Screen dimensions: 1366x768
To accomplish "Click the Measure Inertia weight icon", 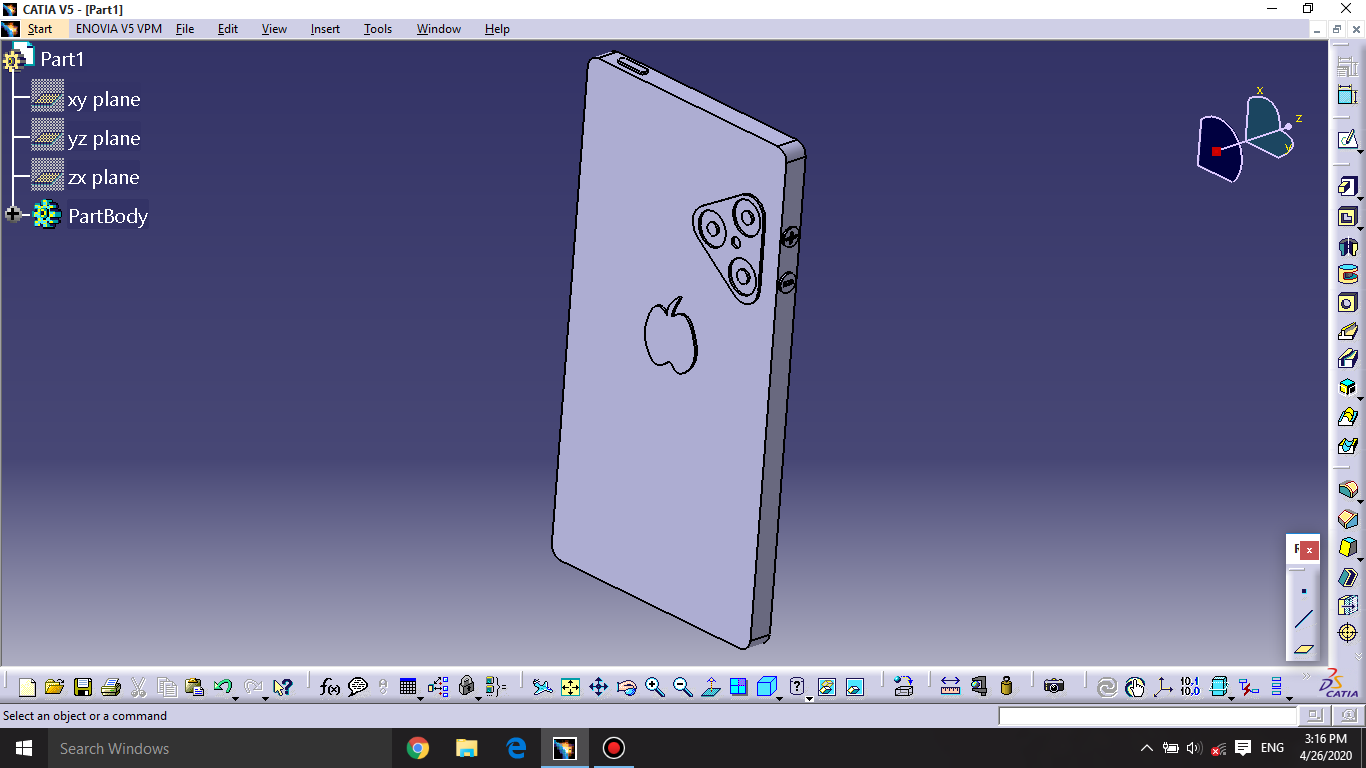I will [1006, 687].
